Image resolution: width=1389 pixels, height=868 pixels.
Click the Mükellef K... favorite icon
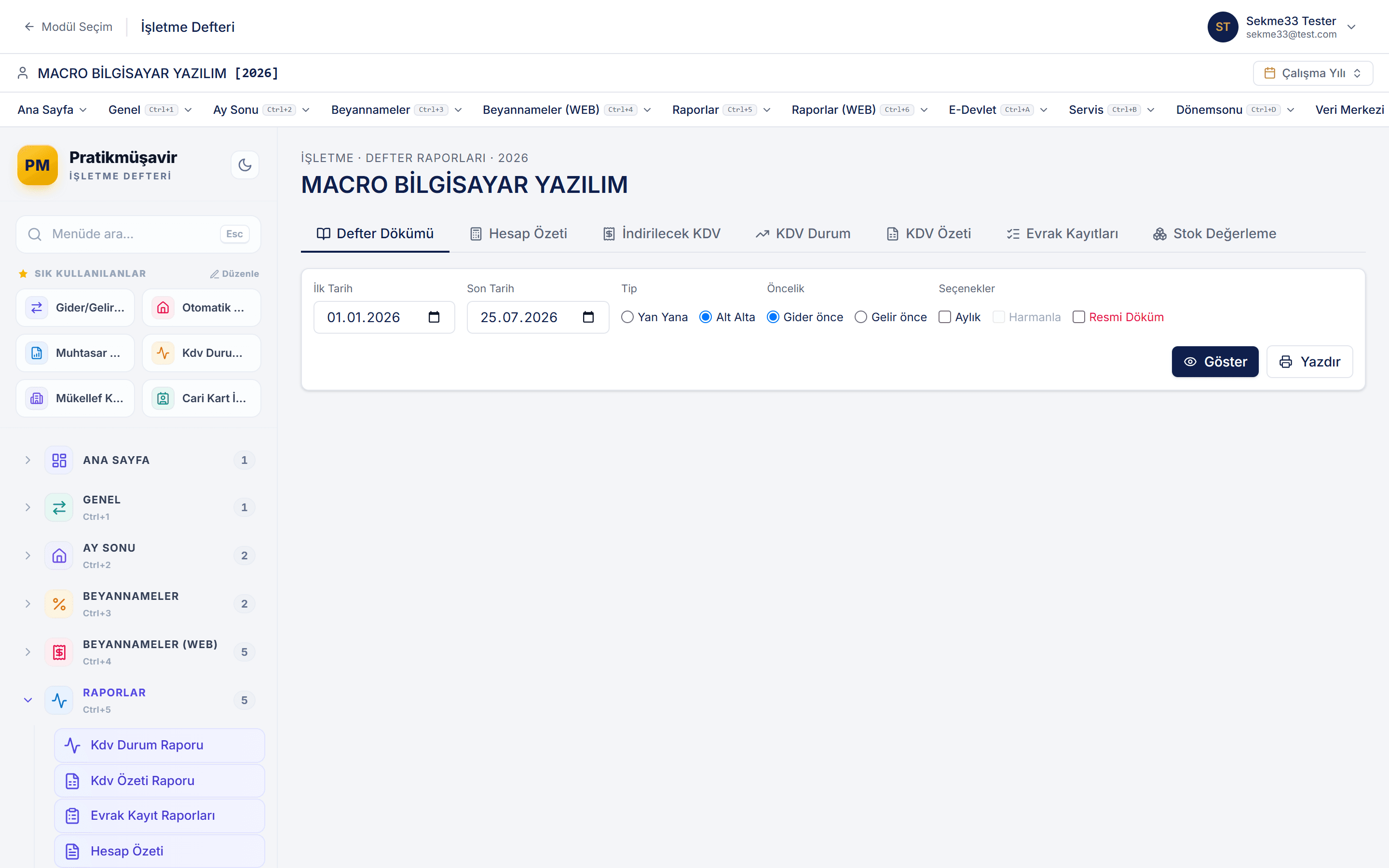(x=37, y=398)
